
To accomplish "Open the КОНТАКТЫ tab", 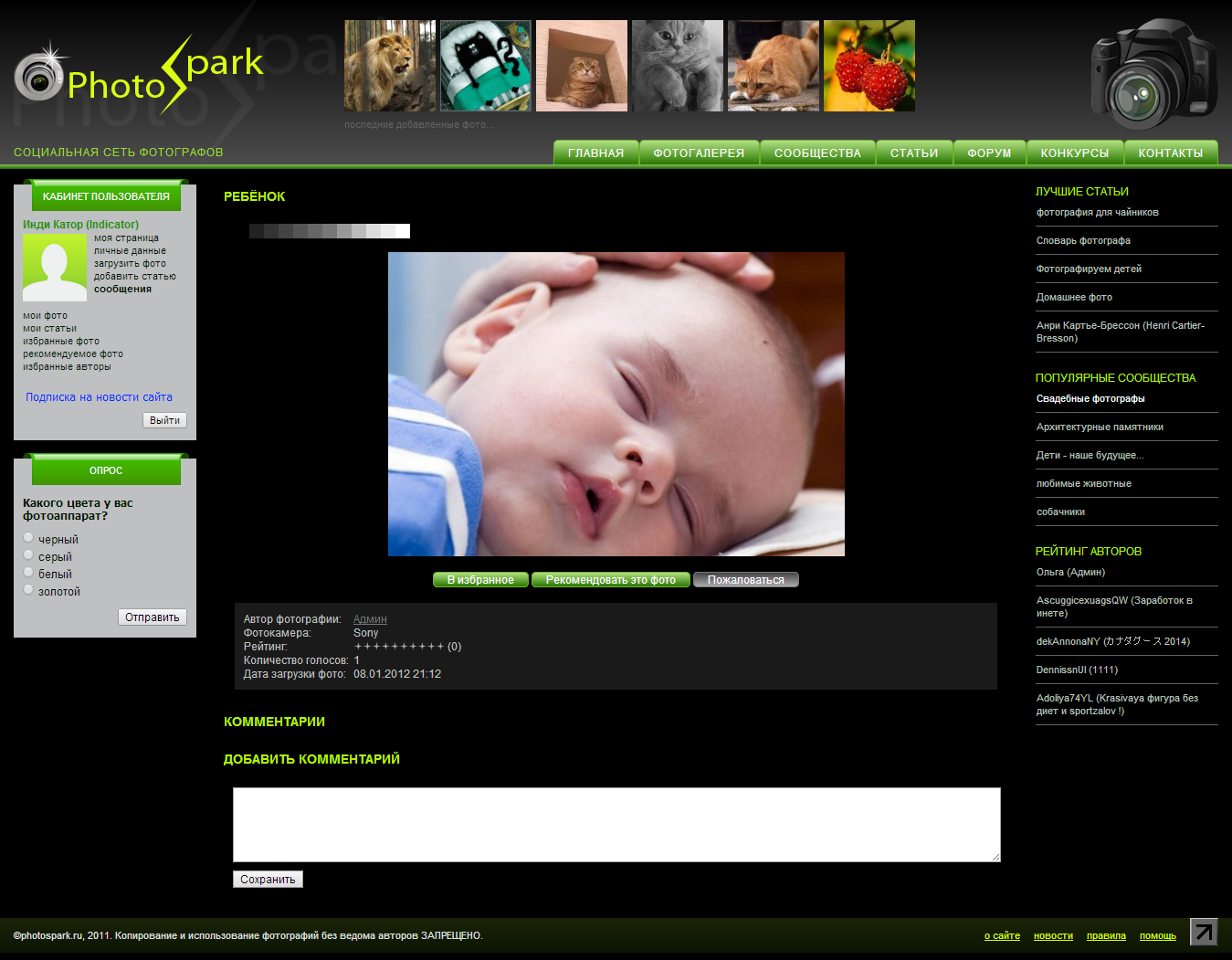I will click(x=1171, y=153).
